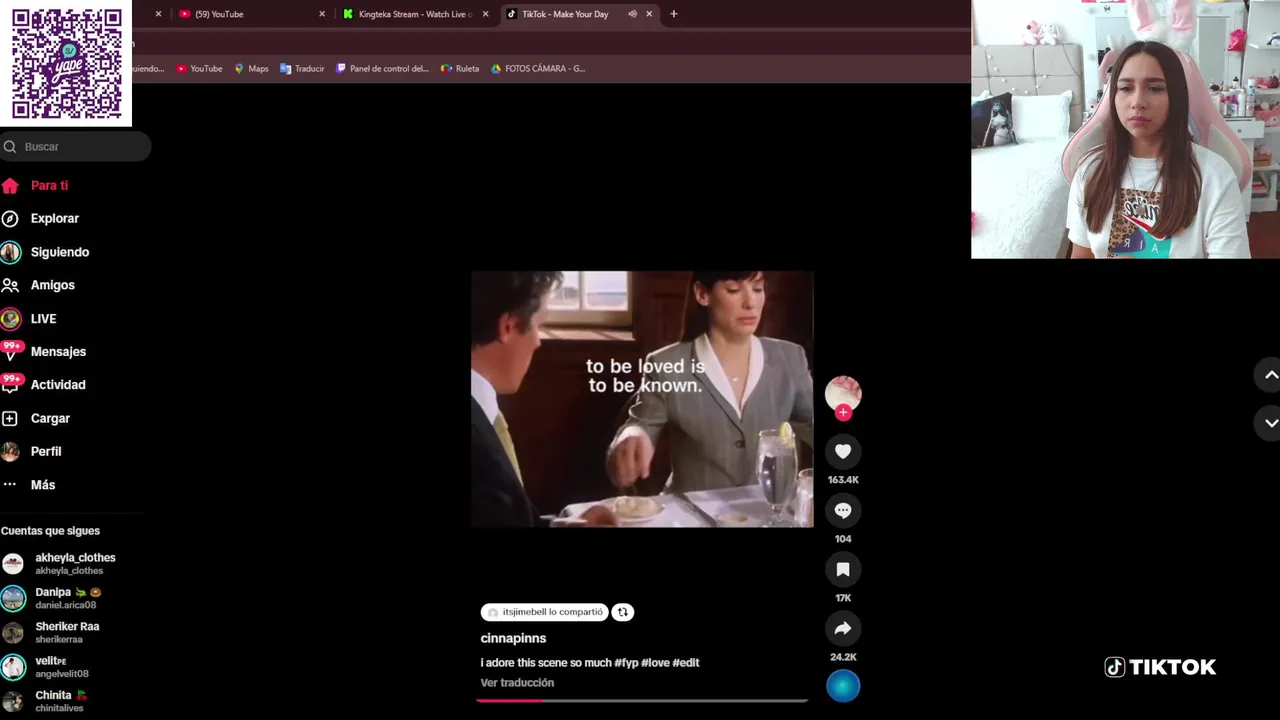Open the comments on the video
Screen dimensions: 1280x720
click(x=843, y=510)
